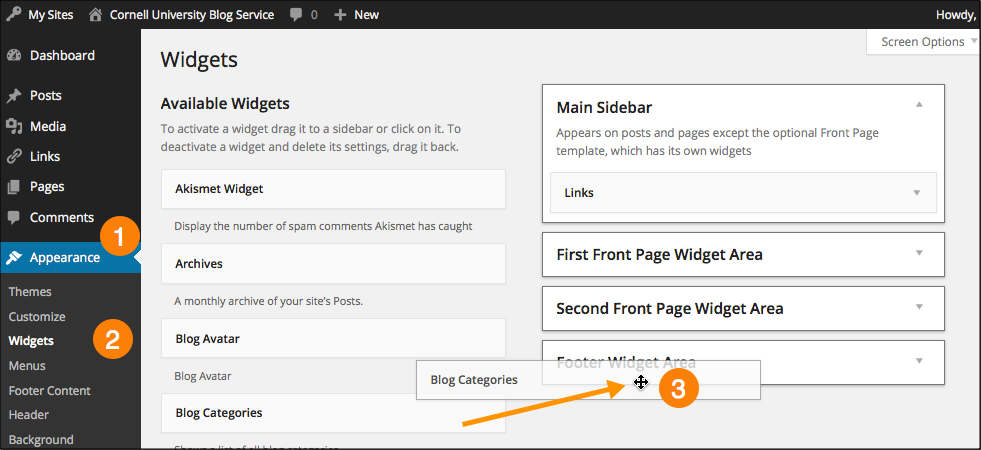Screen dimensions: 981x450
Task: Open the Pages section
Action: pos(47,187)
